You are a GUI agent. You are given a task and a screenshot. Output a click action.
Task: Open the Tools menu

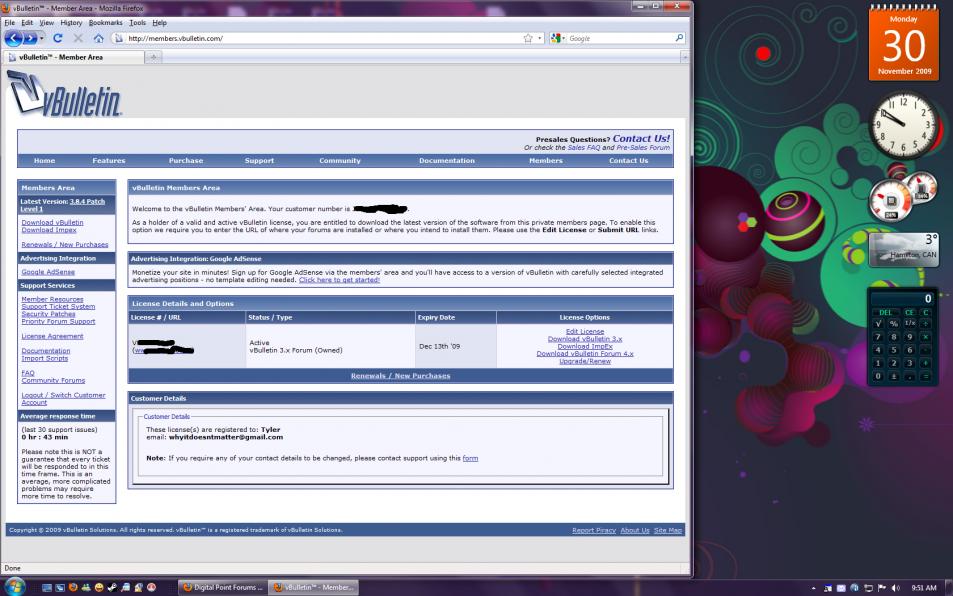point(137,22)
